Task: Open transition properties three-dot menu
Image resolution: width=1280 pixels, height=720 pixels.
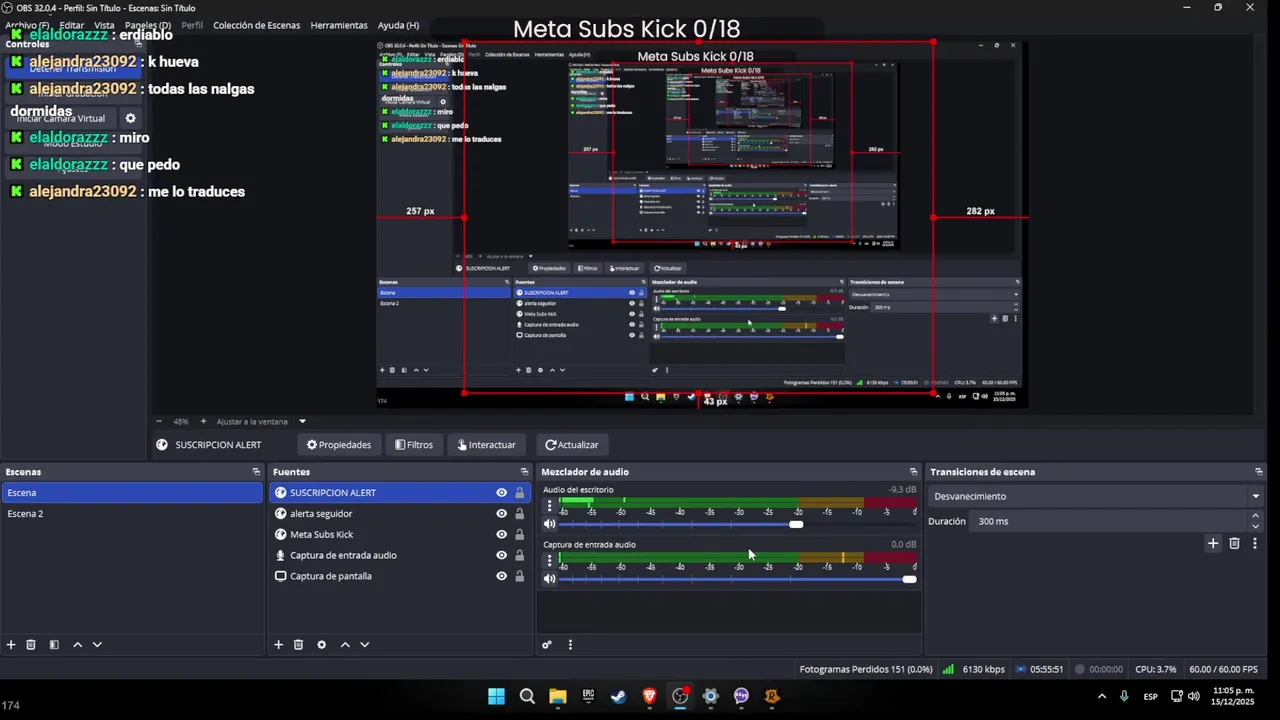Action: [x=1255, y=543]
